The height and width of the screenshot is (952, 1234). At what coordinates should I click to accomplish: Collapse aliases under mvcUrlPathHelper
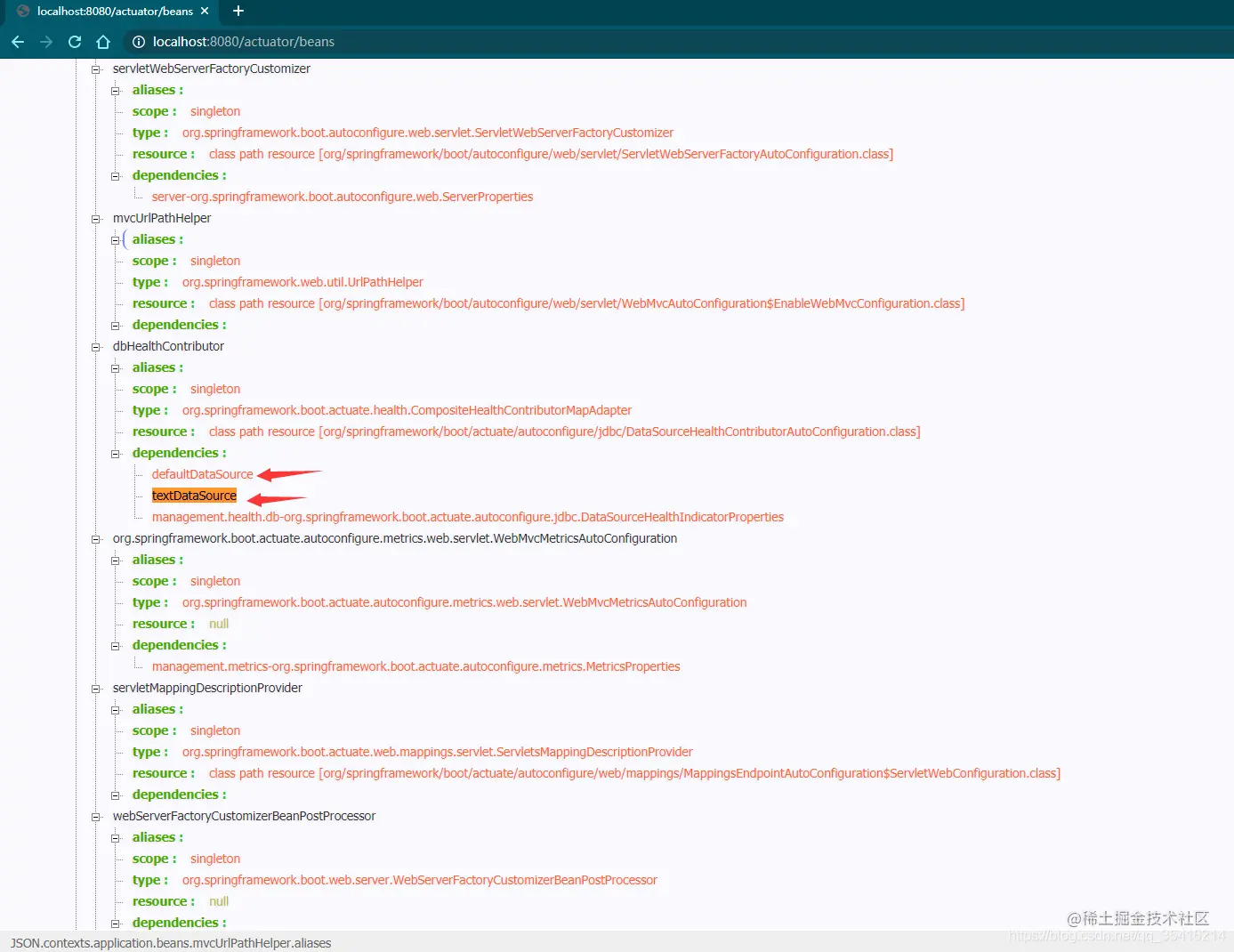click(x=115, y=240)
